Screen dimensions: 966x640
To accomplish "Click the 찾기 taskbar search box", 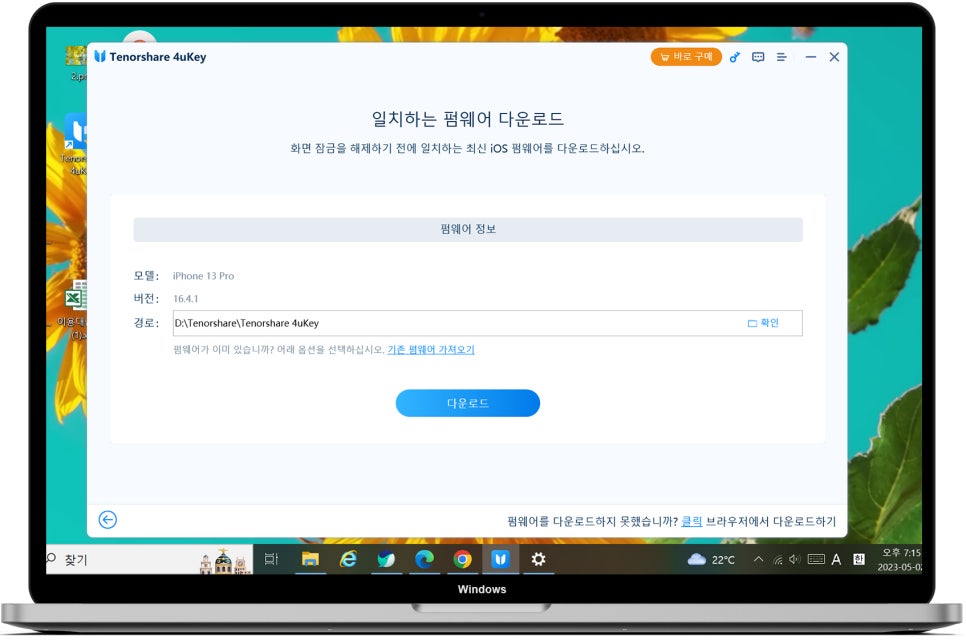I will [148, 559].
